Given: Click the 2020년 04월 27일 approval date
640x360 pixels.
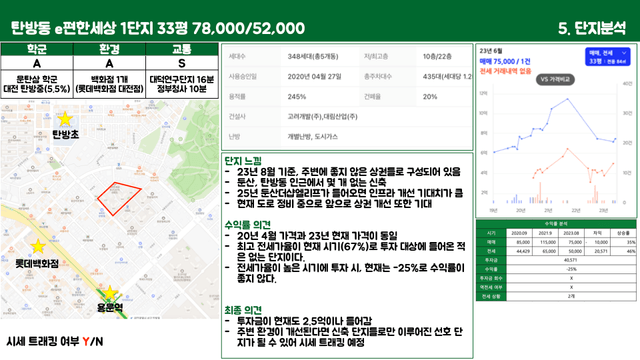Looking at the screenshot, I should [314, 76].
